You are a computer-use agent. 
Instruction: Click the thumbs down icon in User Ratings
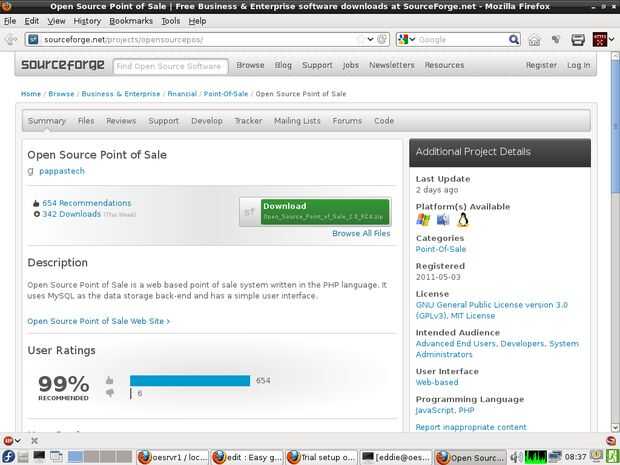click(110, 393)
